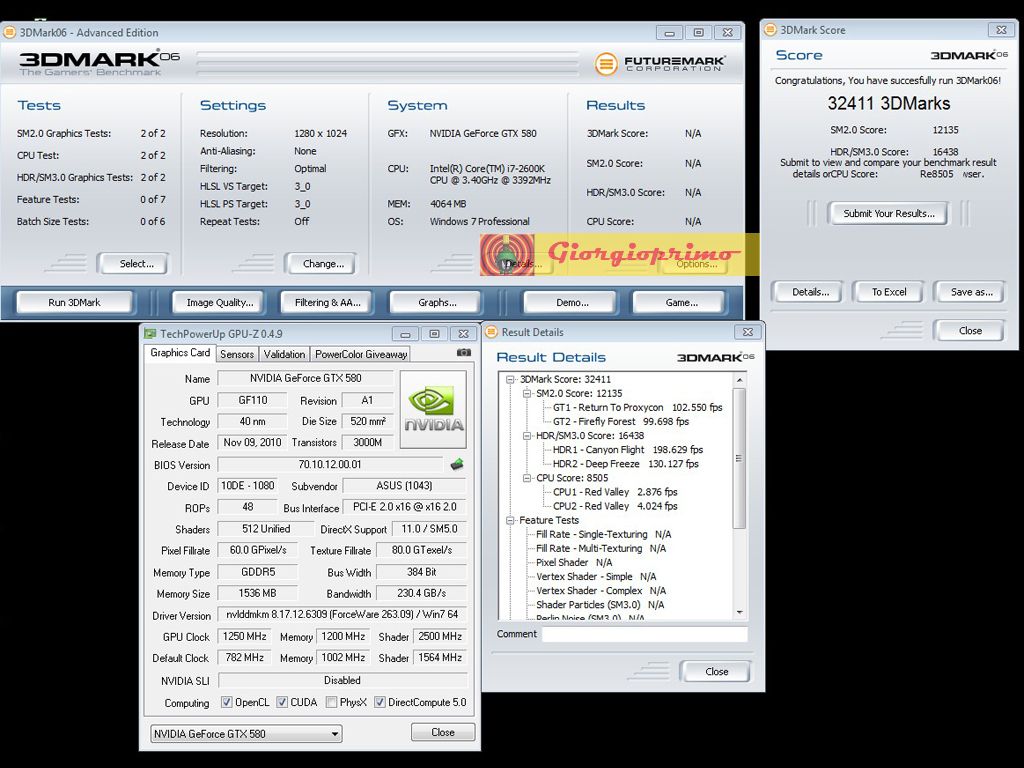This screenshot has width=1024, height=768.
Task: Click the Graphs... button
Action: (437, 302)
